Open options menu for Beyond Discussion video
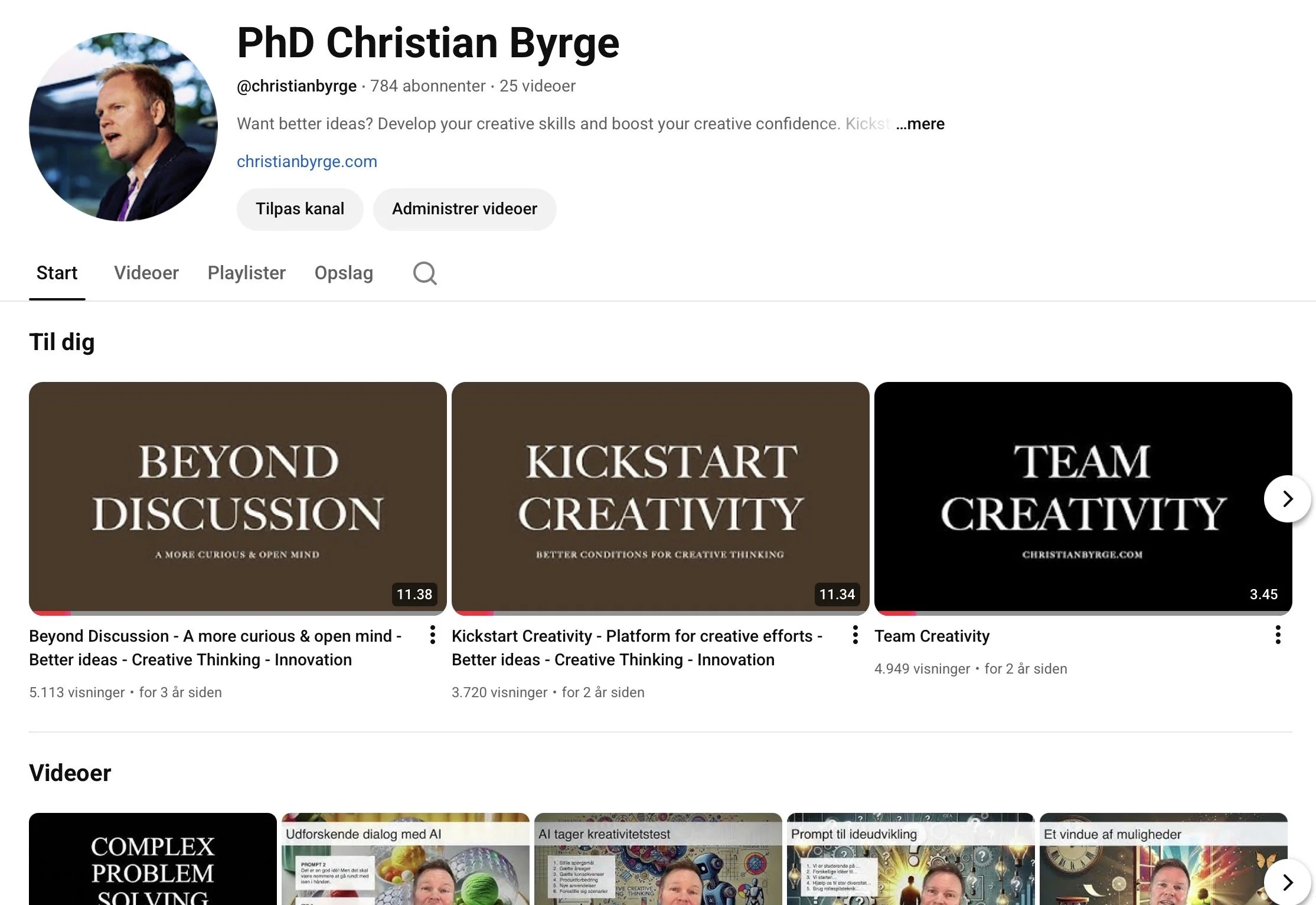Image resolution: width=1316 pixels, height=905 pixels. pos(433,635)
